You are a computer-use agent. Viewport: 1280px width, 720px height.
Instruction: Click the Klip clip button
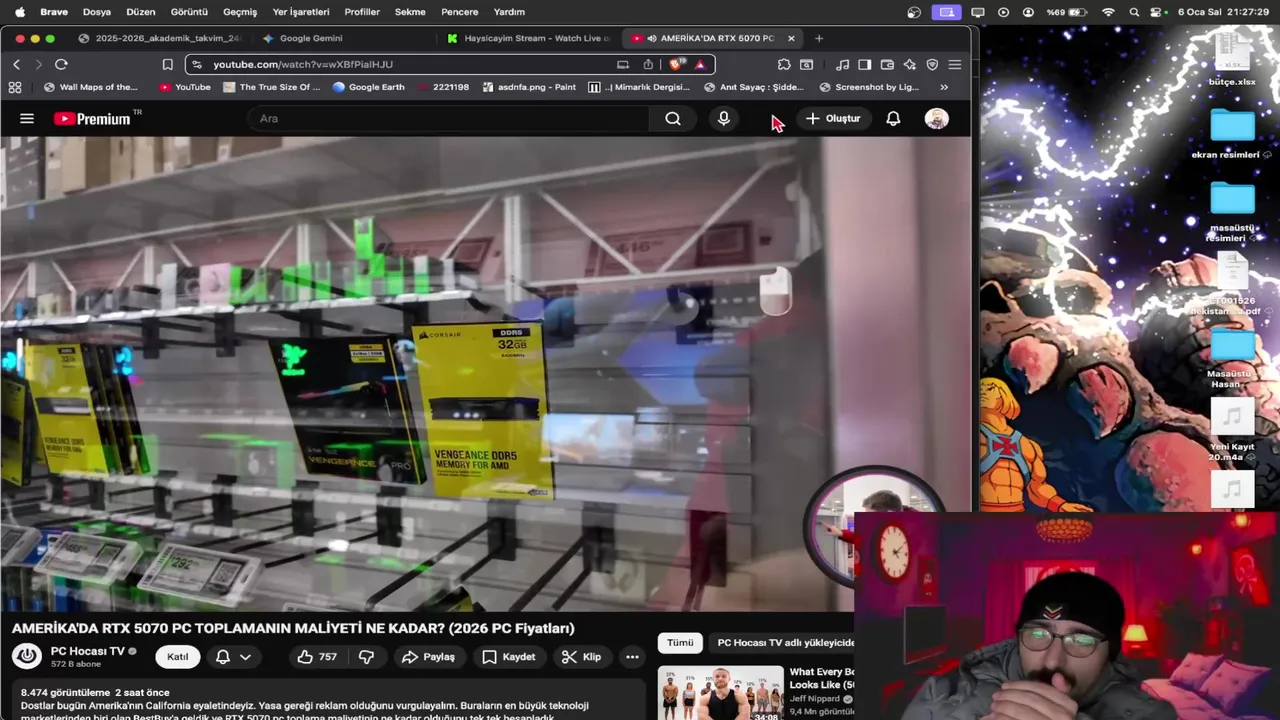pyautogui.click(x=581, y=657)
